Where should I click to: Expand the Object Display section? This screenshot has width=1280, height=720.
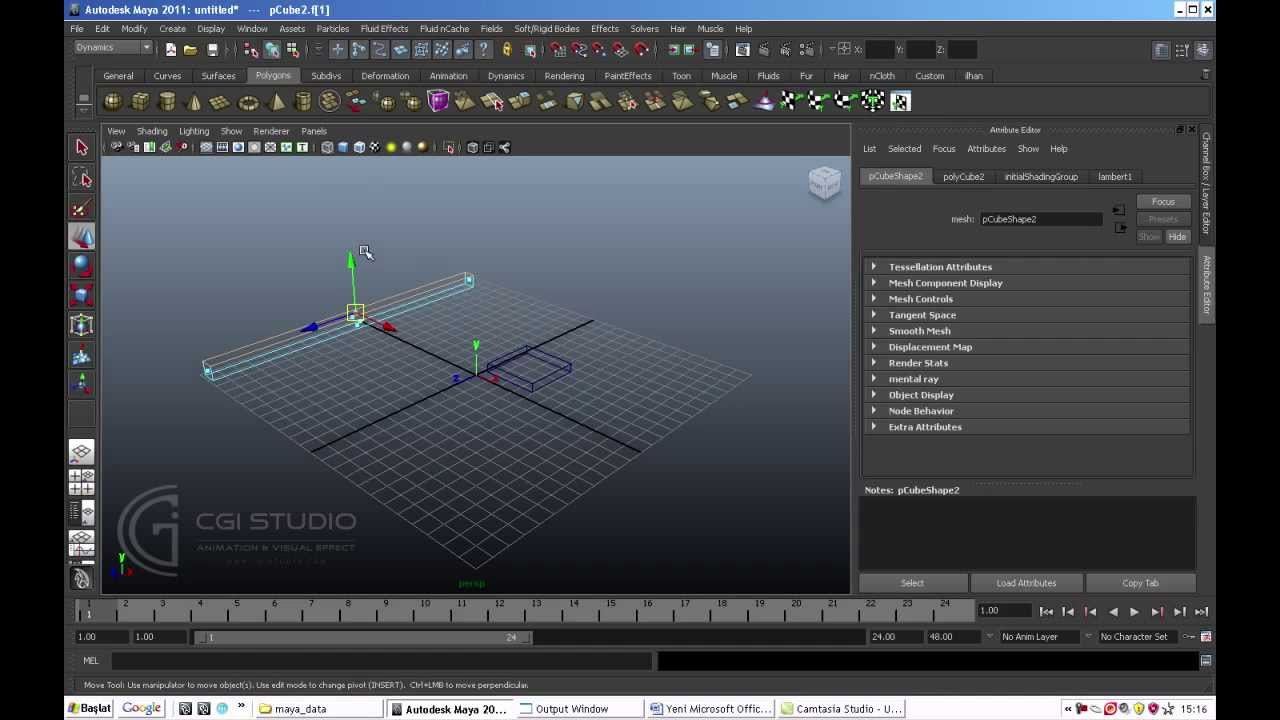click(x=1027, y=395)
